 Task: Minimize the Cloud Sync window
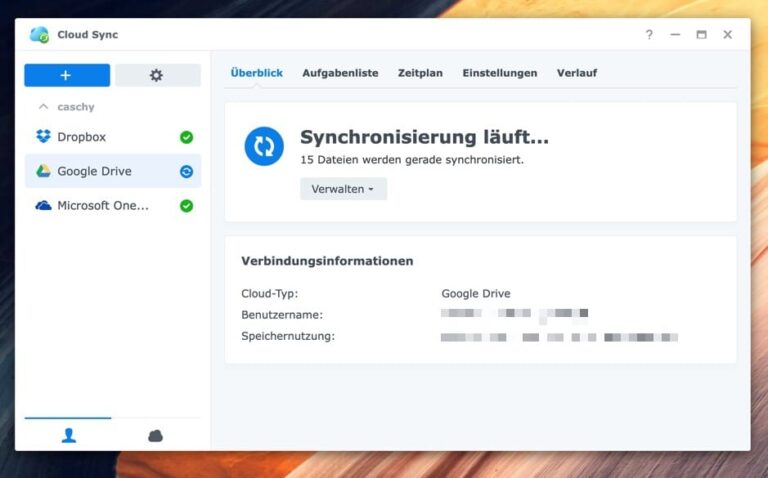click(675, 34)
